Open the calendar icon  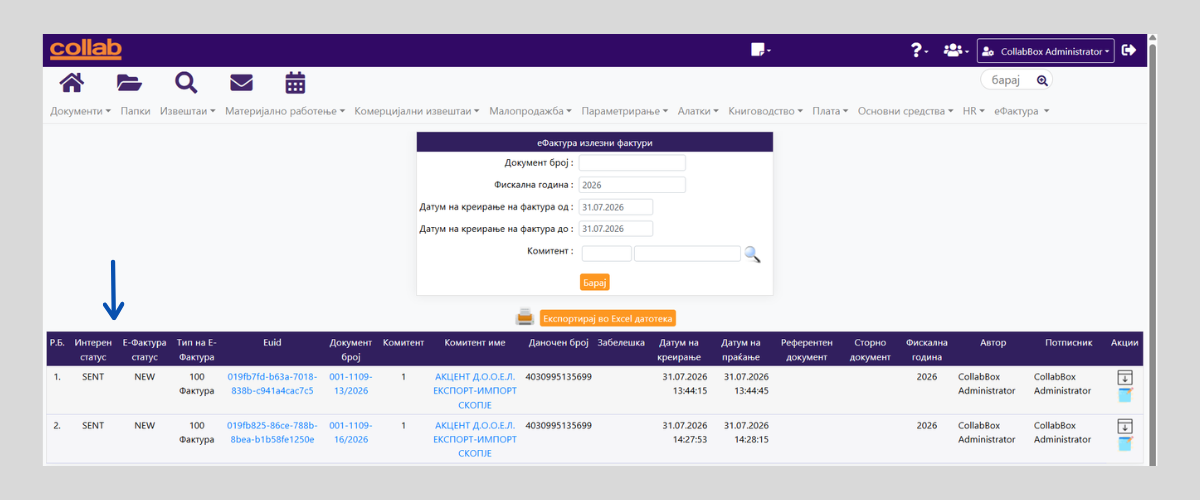coord(295,82)
